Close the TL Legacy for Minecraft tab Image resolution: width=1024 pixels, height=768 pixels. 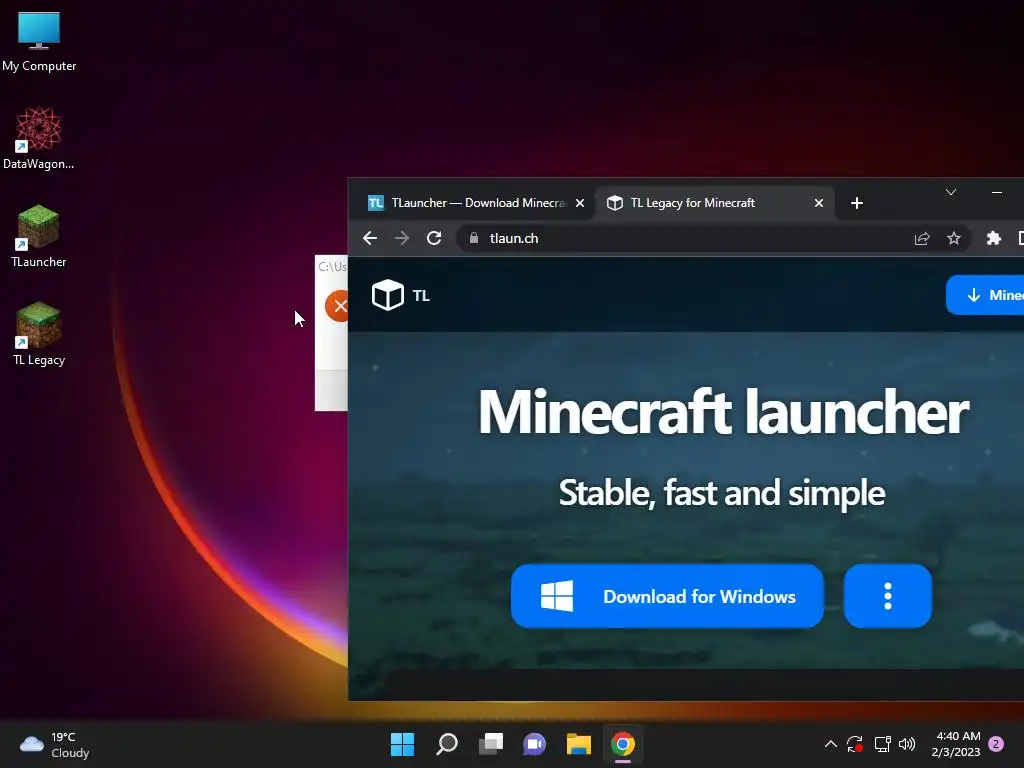pyautogui.click(x=819, y=203)
